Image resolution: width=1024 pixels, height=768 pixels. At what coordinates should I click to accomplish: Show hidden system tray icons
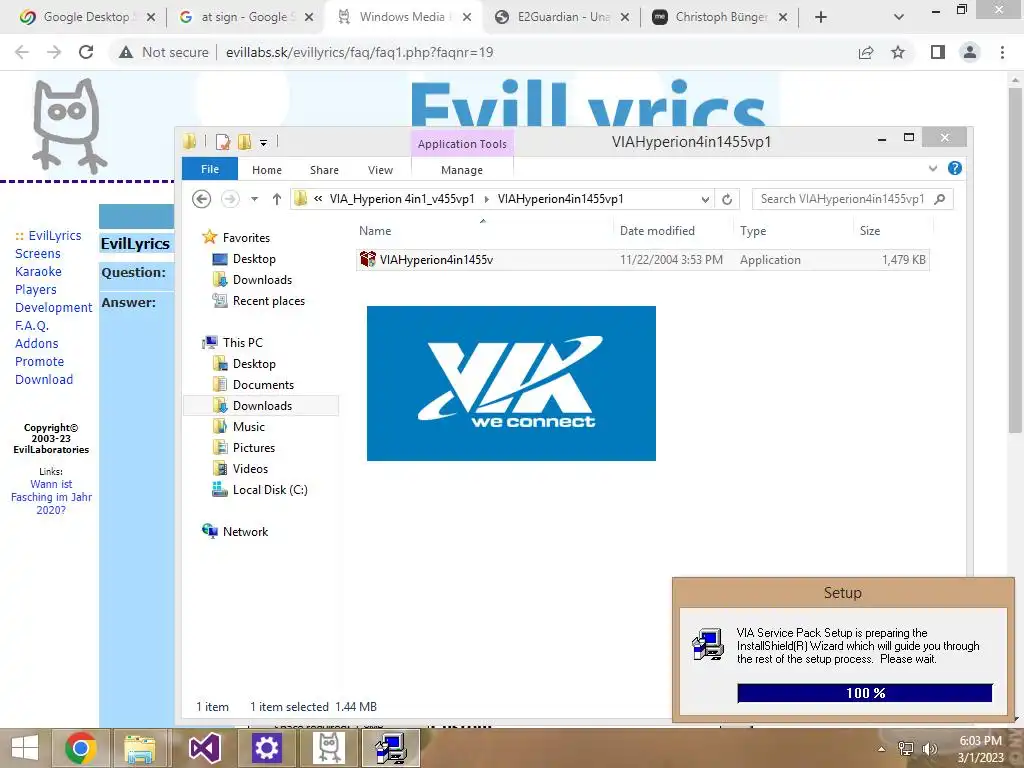tap(882, 749)
